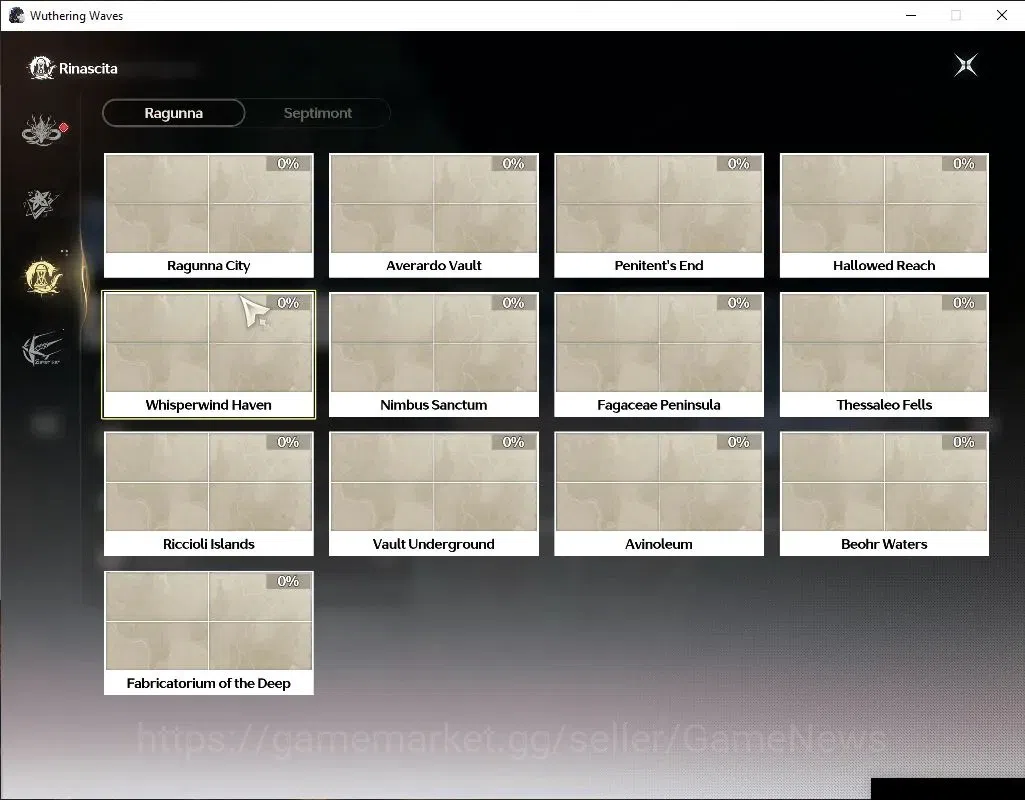Screen dimensions: 1025x800
Task: Open the Nimbus Sanctum map card
Action: click(434, 354)
